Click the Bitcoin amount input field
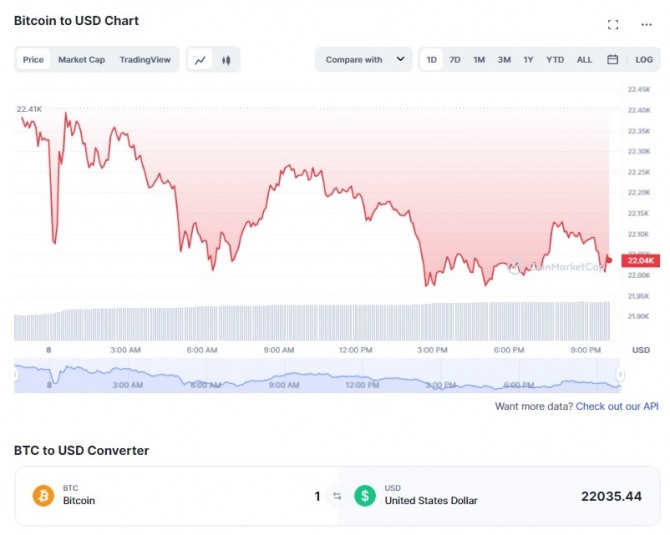 click(x=250, y=496)
